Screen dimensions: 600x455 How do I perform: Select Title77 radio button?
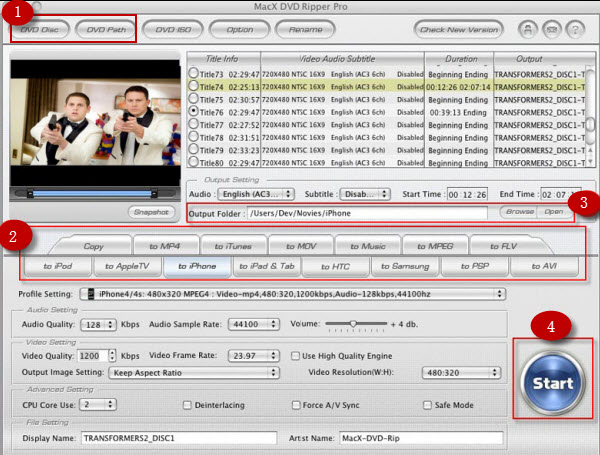click(x=194, y=124)
